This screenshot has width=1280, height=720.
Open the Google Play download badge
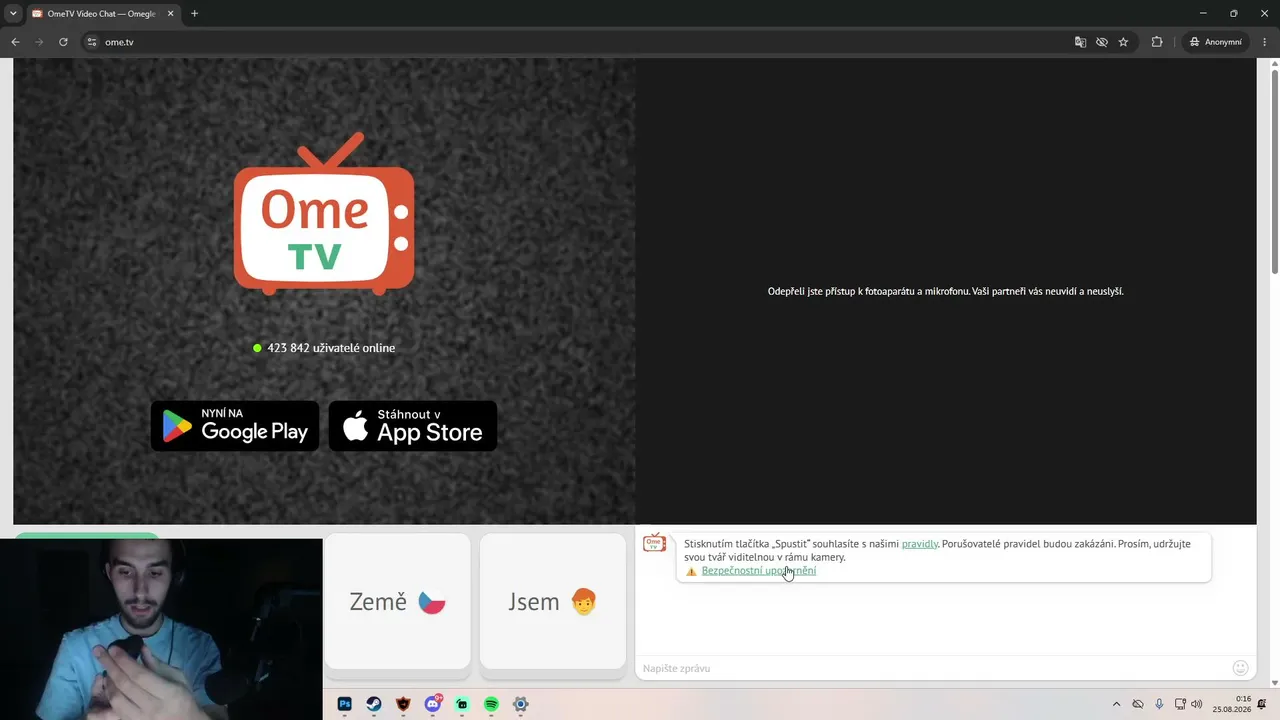click(235, 426)
